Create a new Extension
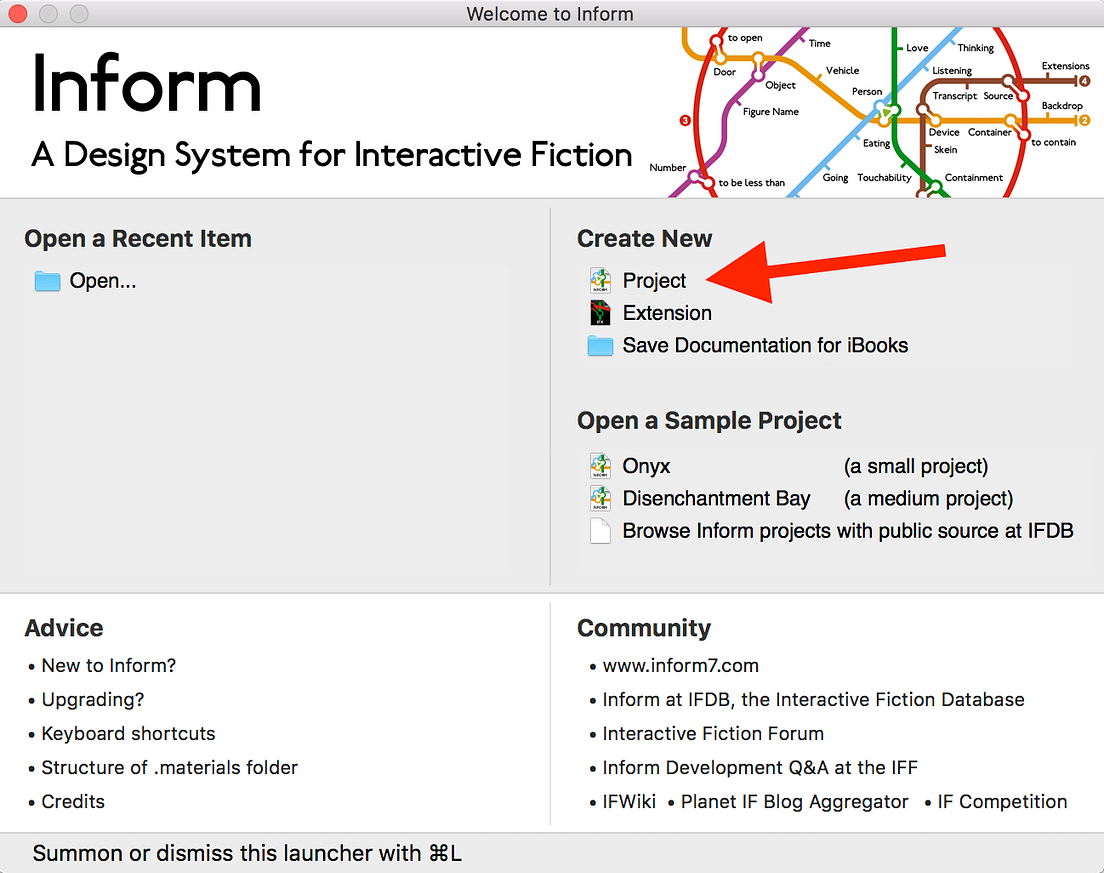The width and height of the screenshot is (1104, 873). pyautogui.click(x=666, y=313)
